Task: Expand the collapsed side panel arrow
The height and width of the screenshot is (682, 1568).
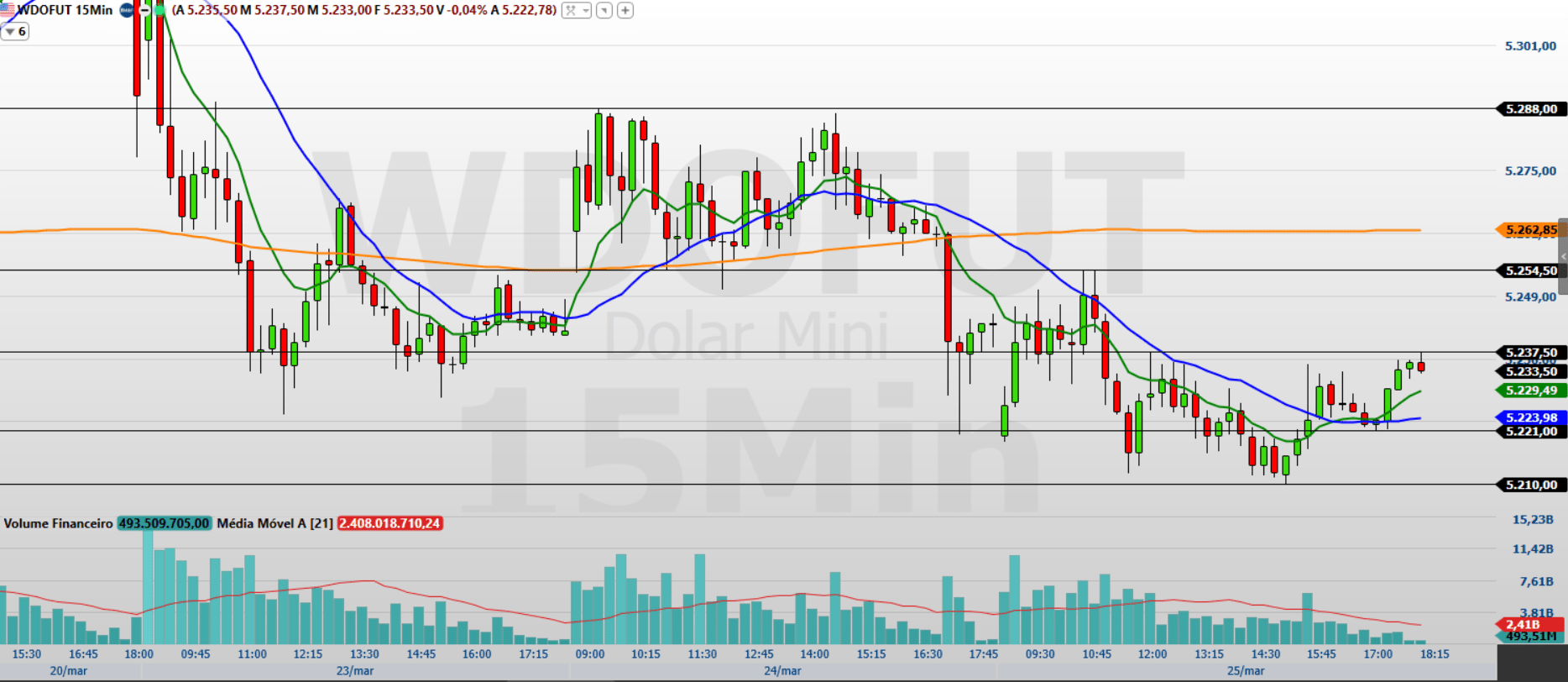Action: click(x=1563, y=255)
